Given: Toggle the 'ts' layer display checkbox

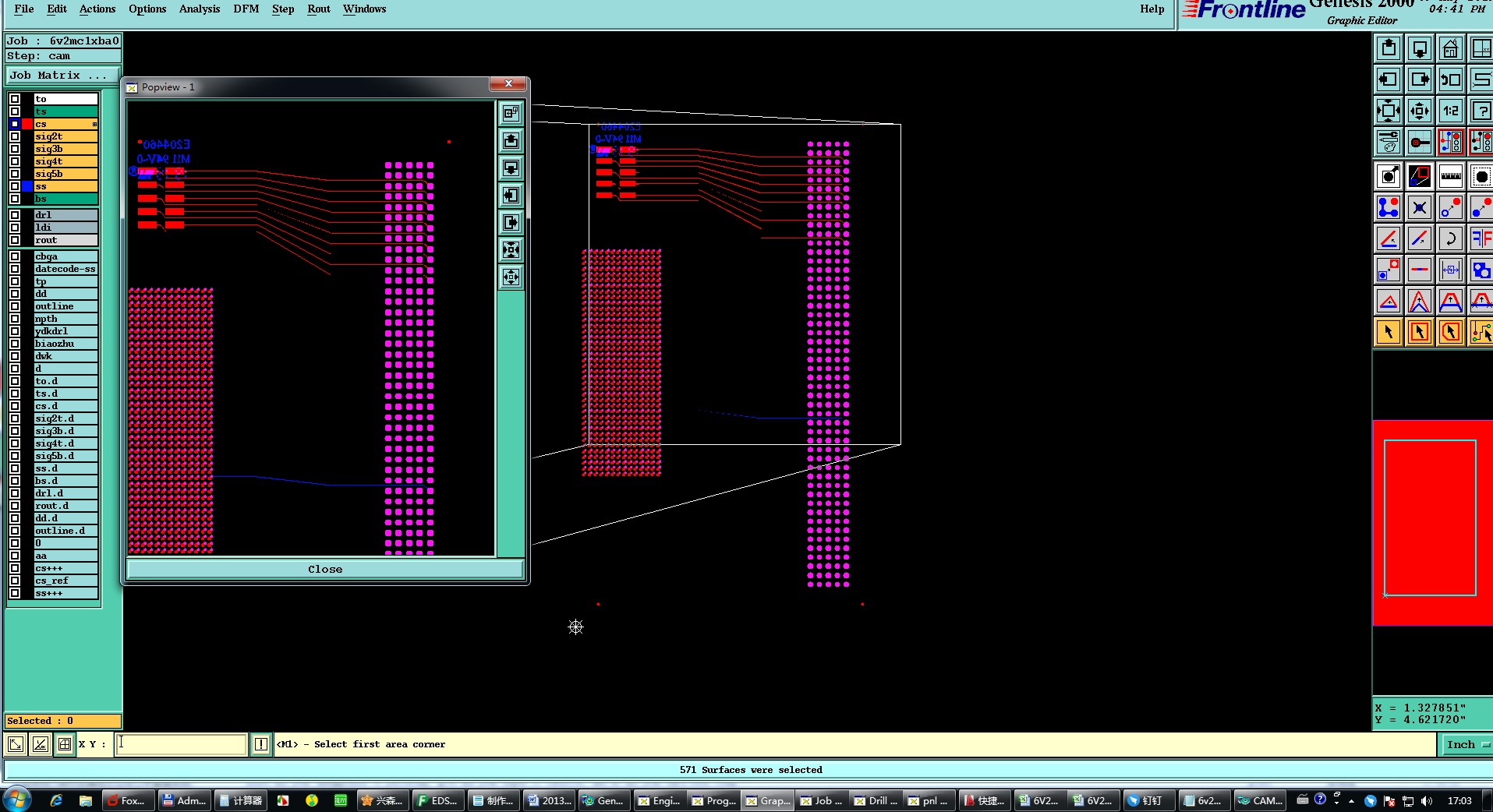Looking at the screenshot, I should click(15, 111).
